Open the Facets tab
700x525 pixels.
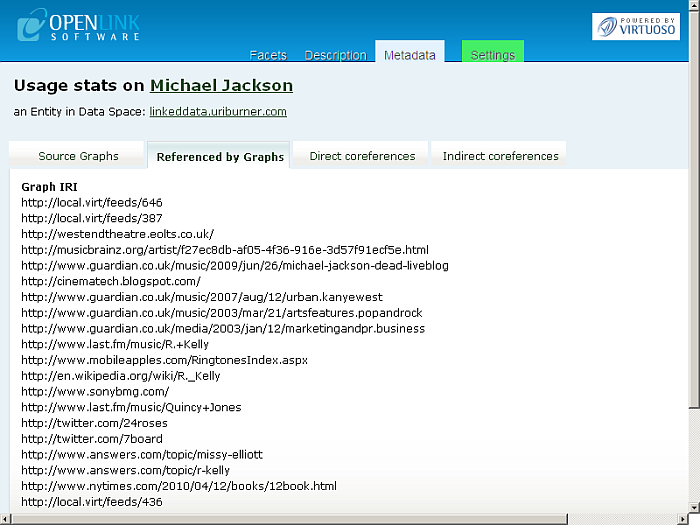click(268, 55)
